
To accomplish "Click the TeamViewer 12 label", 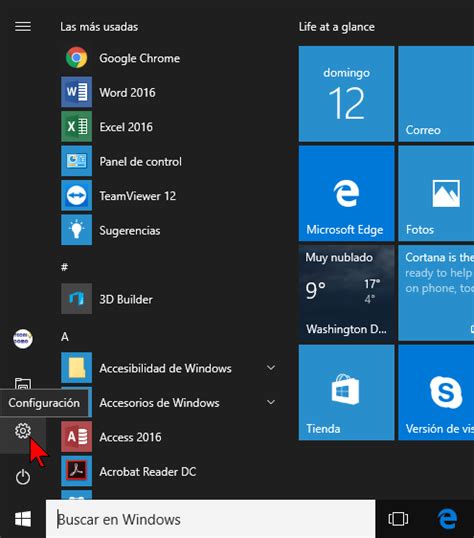I will (x=138, y=196).
